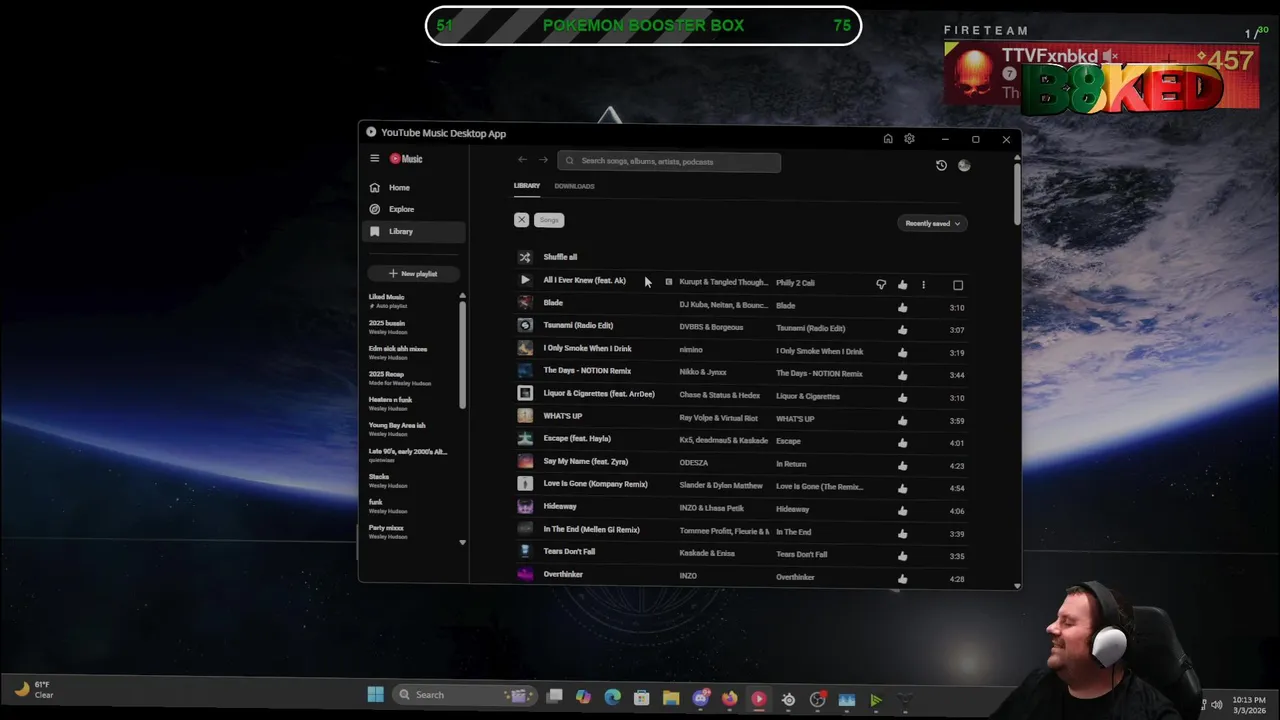Play All I Ever Knew with the play icon
The image size is (1280, 720).
525,280
